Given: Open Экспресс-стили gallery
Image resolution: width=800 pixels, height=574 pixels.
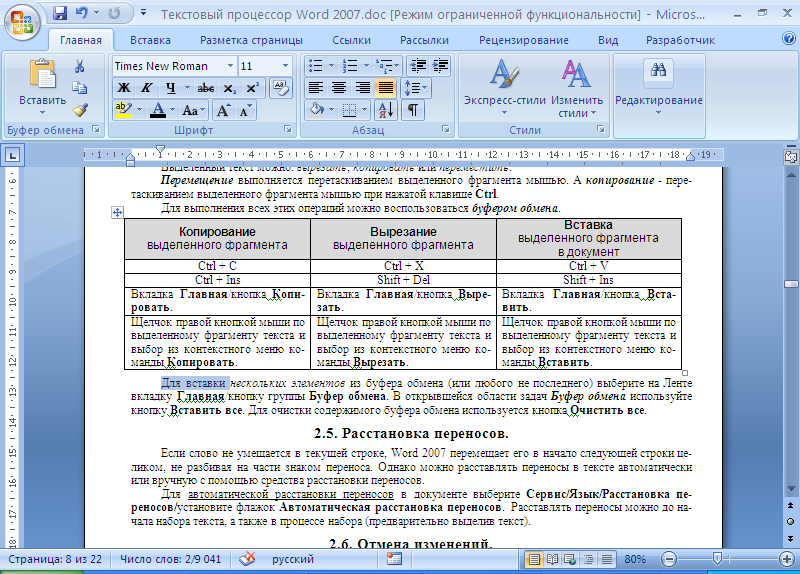Looking at the screenshot, I should click(504, 88).
